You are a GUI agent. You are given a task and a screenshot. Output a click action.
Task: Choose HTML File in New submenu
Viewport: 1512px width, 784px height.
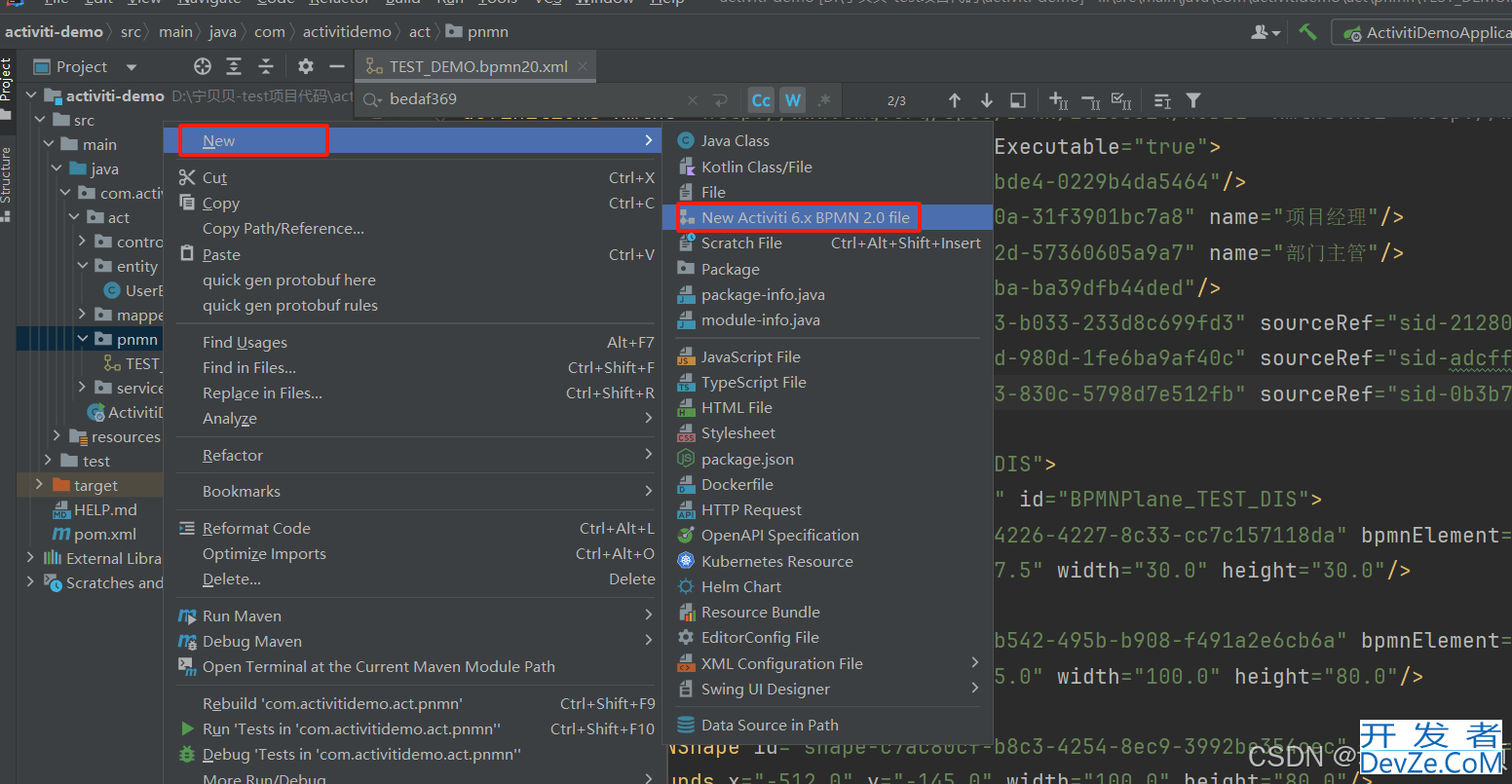click(x=828, y=407)
